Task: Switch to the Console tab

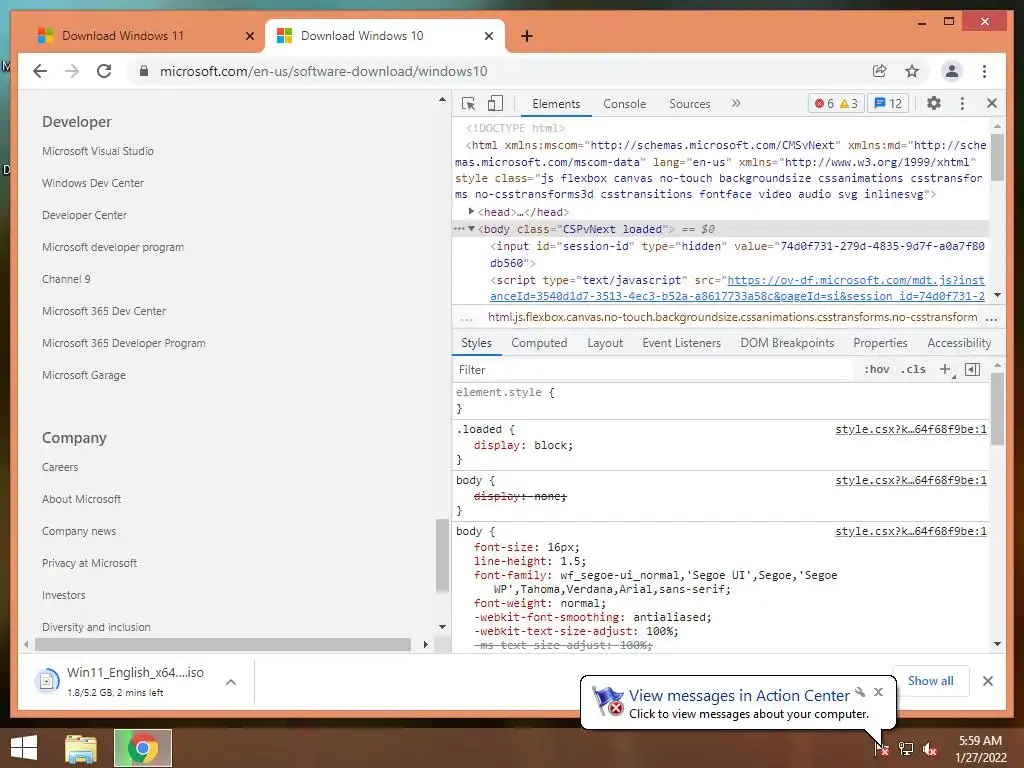Action: (x=624, y=104)
